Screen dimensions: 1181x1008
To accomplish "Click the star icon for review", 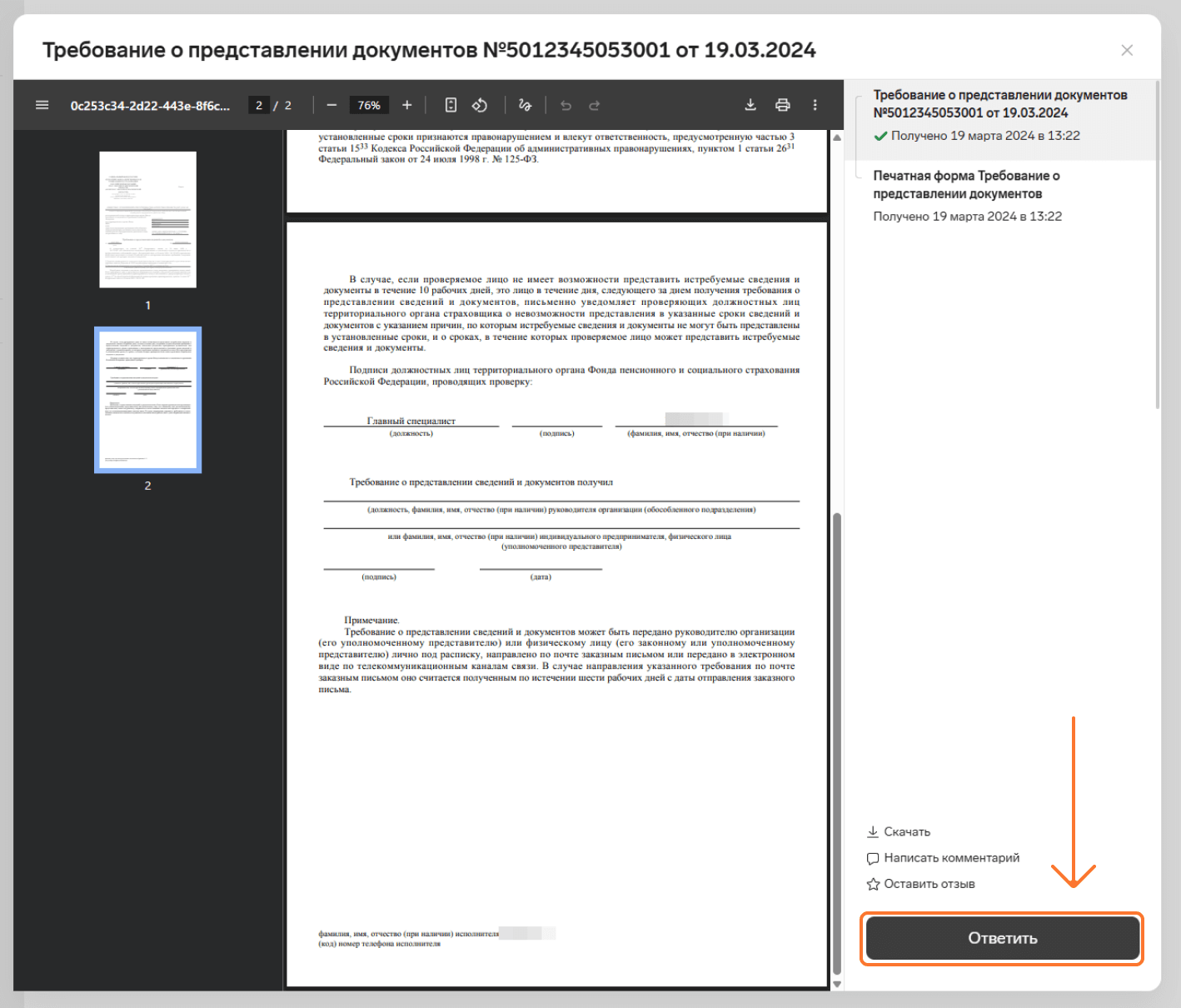I will [873, 884].
